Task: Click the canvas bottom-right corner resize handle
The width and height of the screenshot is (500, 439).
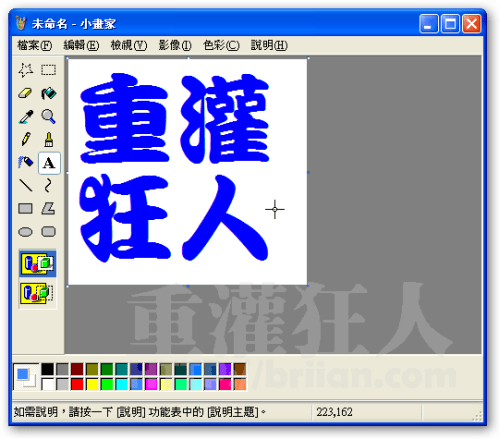Action: [x=308, y=286]
